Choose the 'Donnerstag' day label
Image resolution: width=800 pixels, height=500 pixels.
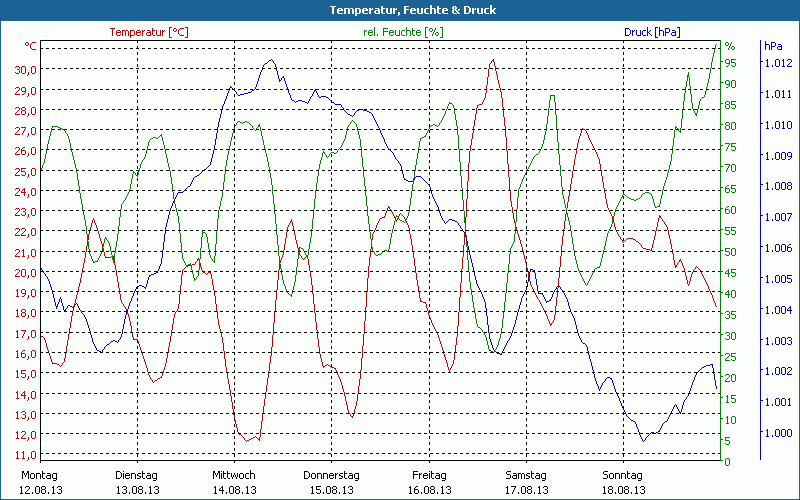point(331,475)
